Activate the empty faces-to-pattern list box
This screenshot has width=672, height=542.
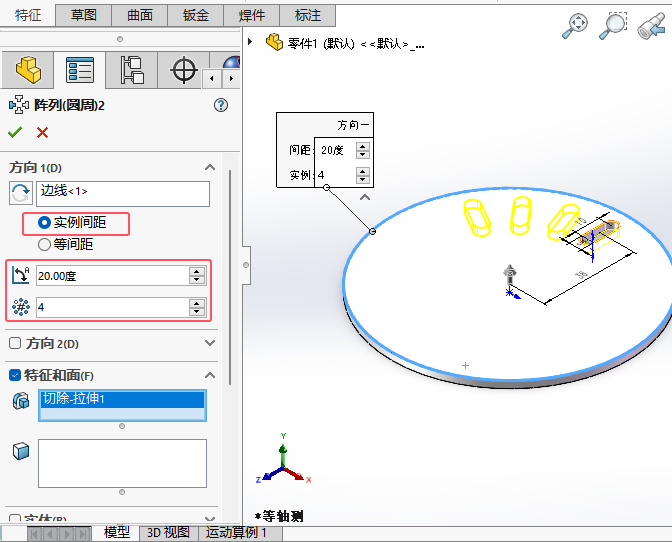pos(122,463)
